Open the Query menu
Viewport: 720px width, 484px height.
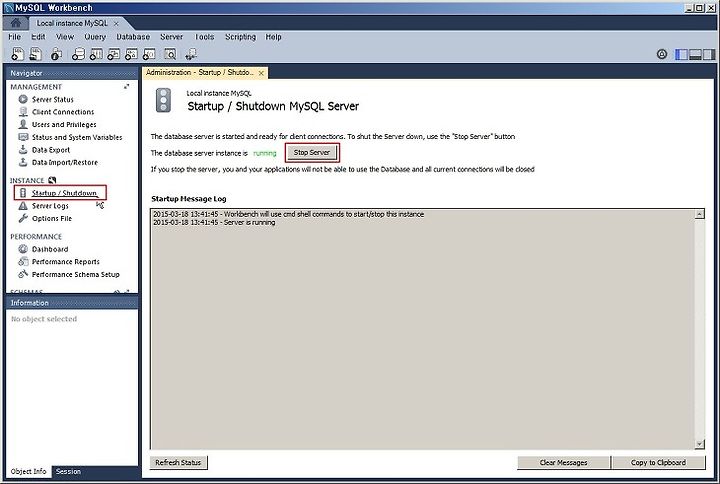coord(95,37)
